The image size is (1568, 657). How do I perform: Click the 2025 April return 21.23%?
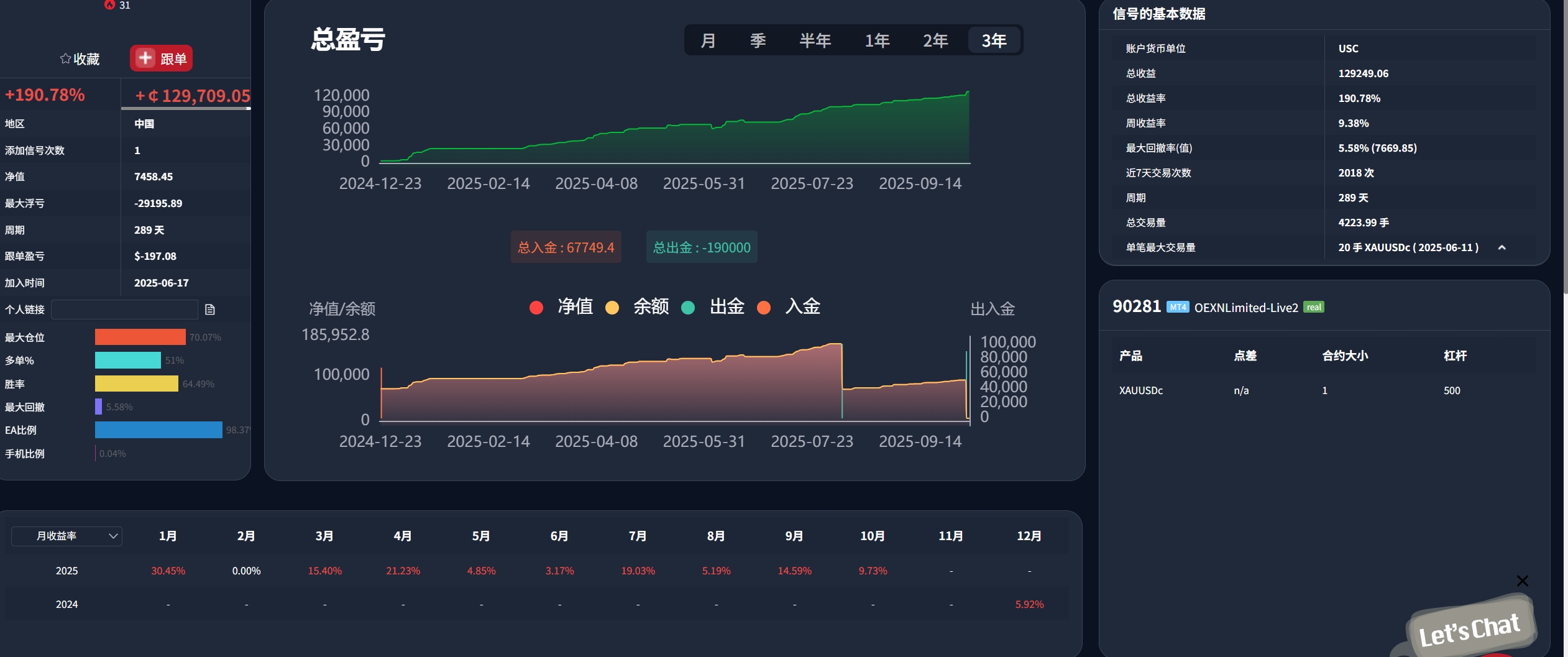403,571
